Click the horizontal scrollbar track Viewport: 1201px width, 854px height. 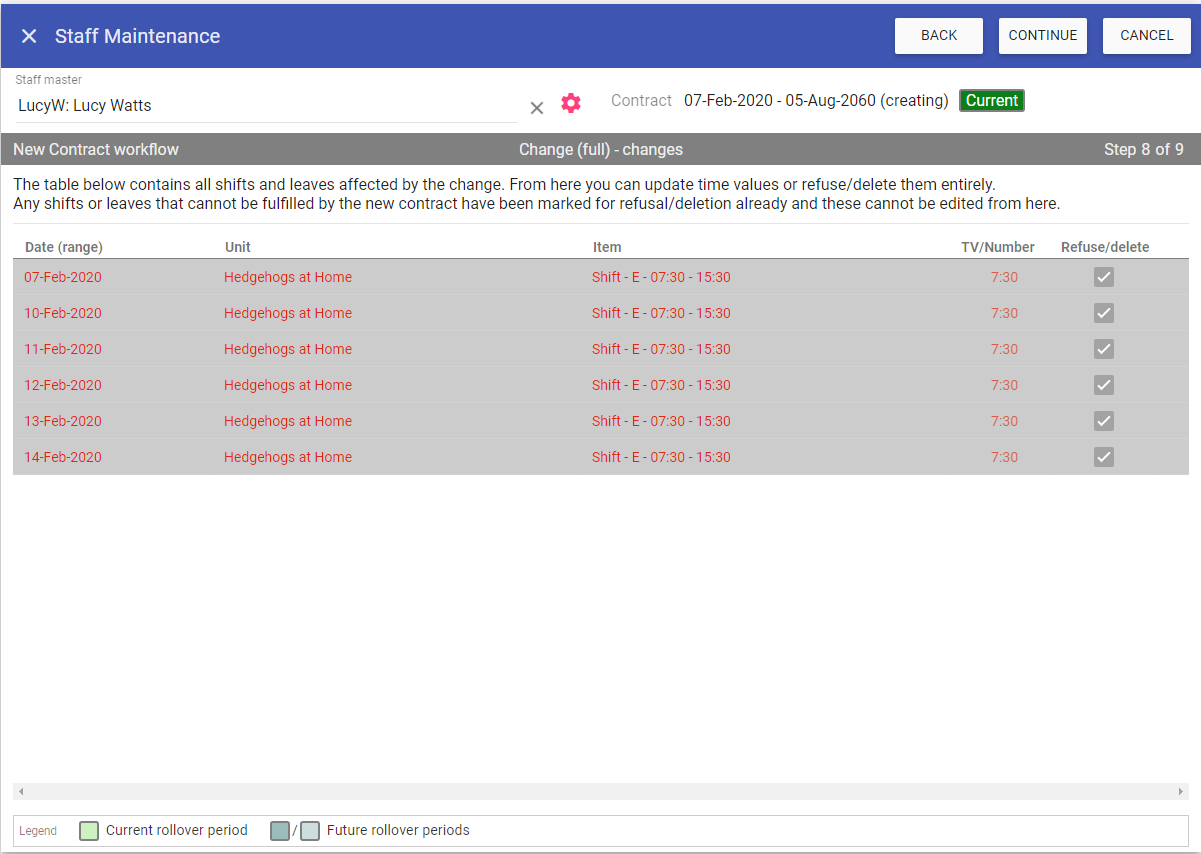click(x=600, y=791)
